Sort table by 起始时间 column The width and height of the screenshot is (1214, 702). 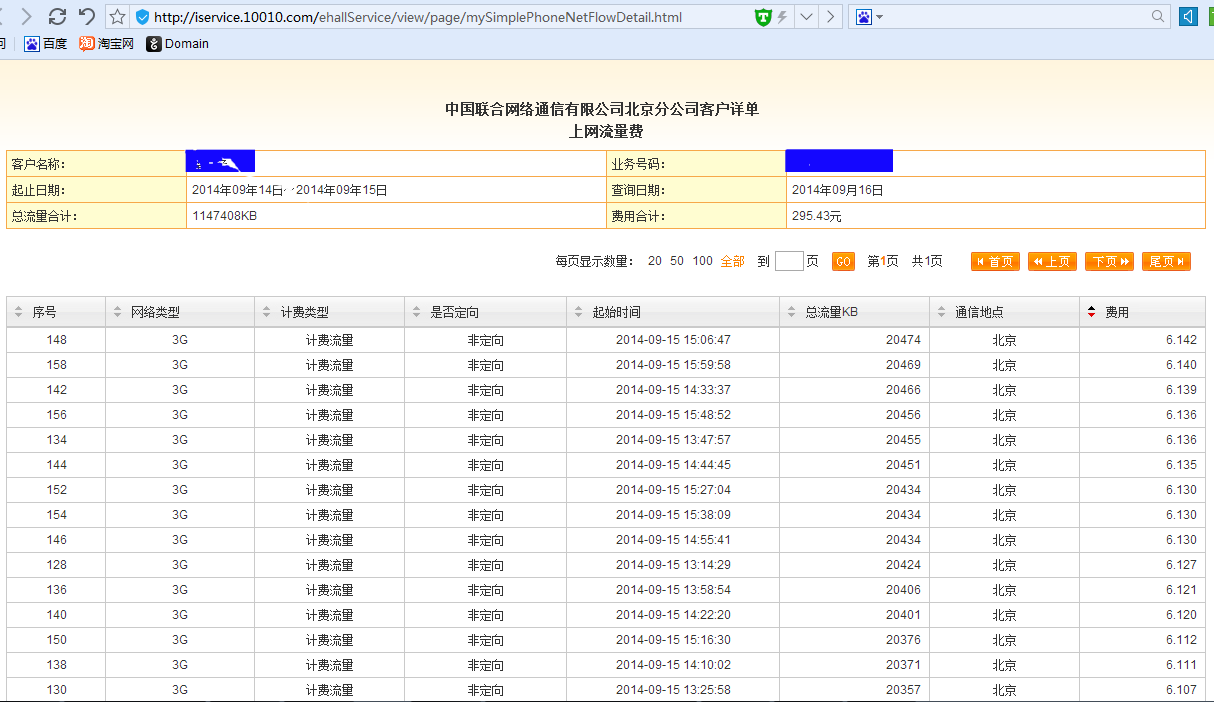click(616, 312)
